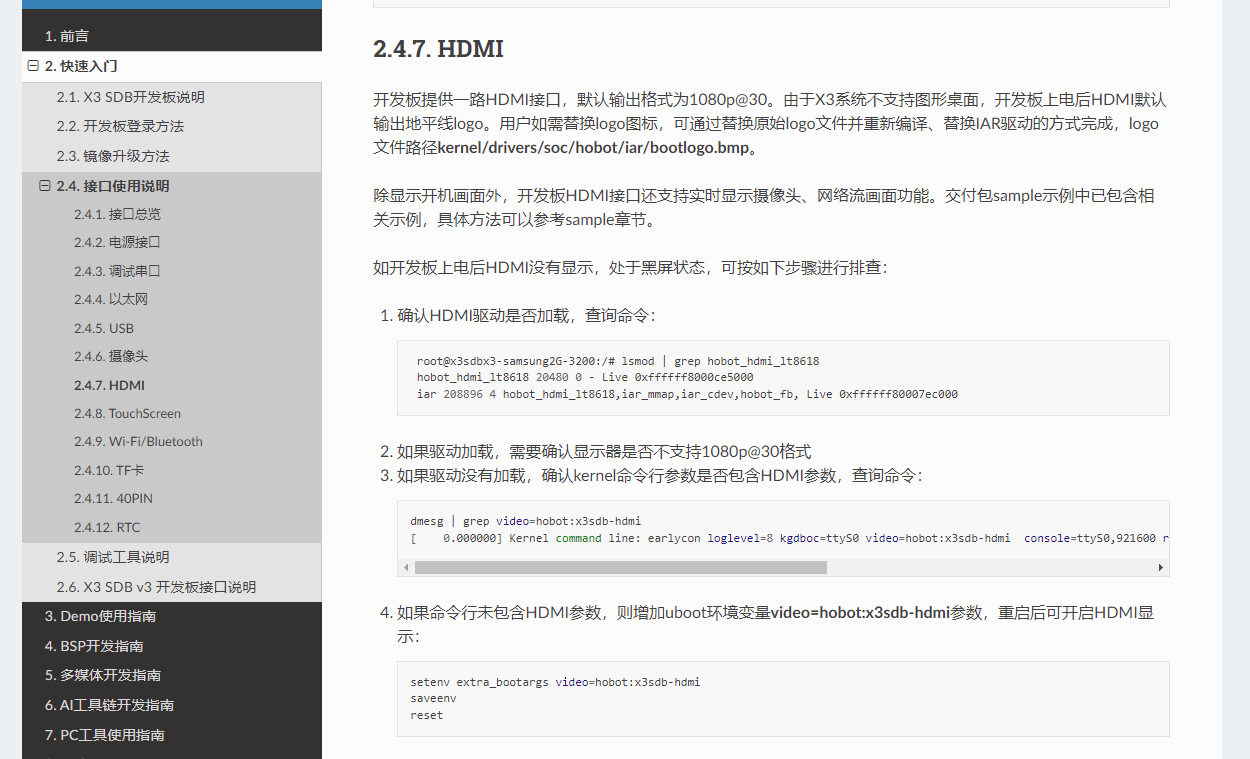Collapse the 2. 快速入门 section toggle icon
The height and width of the screenshot is (759, 1250).
(x=33, y=66)
